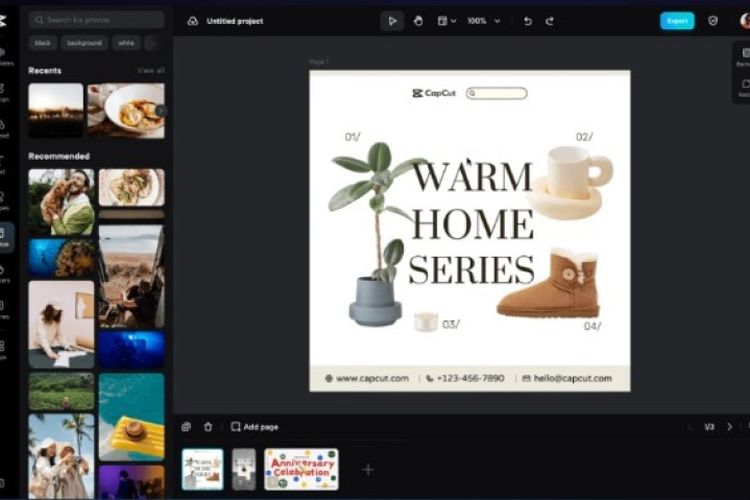Focus the Search for photos field
The height and width of the screenshot is (500, 750).
tap(96, 20)
